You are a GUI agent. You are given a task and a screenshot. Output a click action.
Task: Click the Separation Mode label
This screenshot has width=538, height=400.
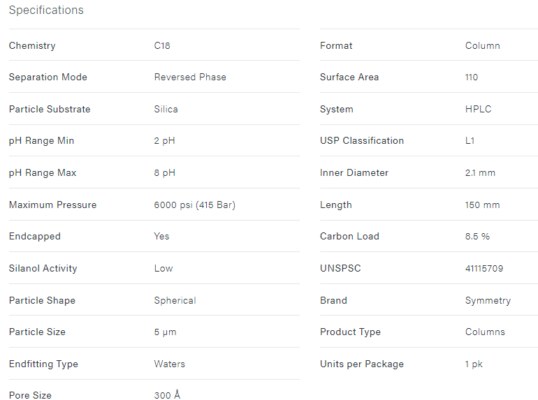point(48,77)
